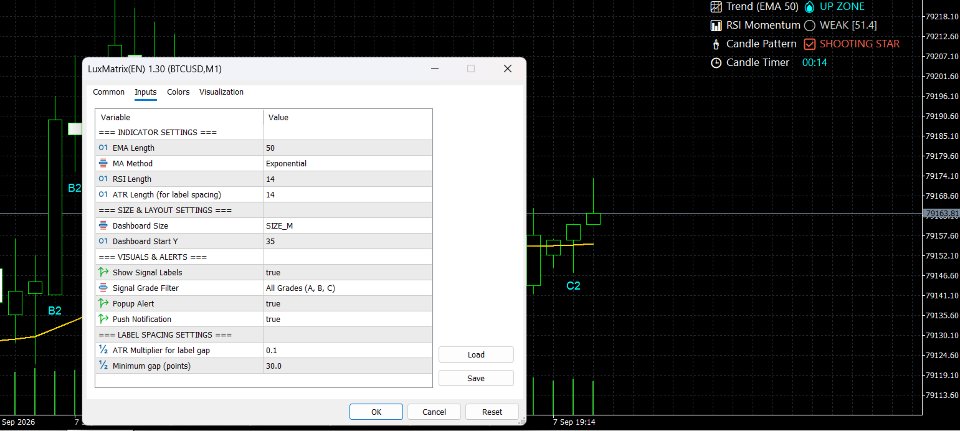
Task: Click the current price tag 79163.81
Action: click(x=941, y=214)
